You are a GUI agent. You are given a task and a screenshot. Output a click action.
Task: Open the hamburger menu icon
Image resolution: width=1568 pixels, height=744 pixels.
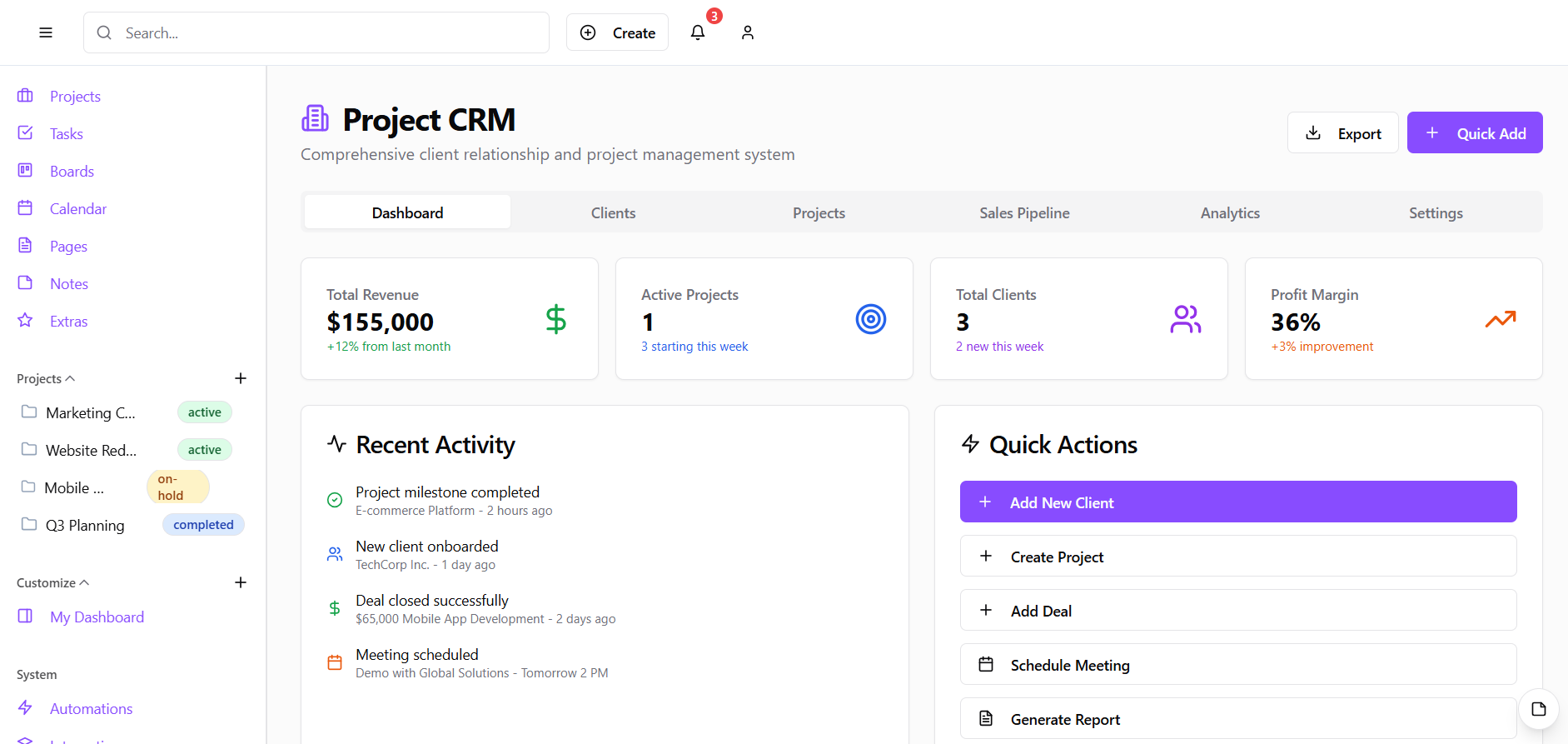pos(46,32)
